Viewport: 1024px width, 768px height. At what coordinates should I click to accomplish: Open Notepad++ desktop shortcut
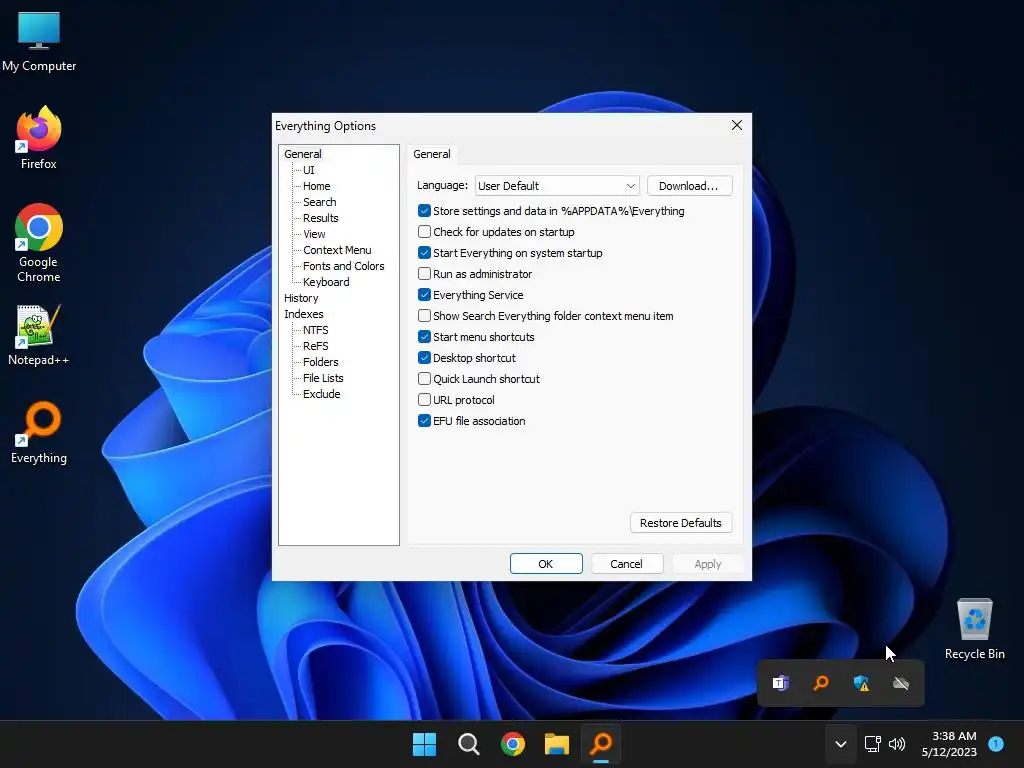[39, 334]
